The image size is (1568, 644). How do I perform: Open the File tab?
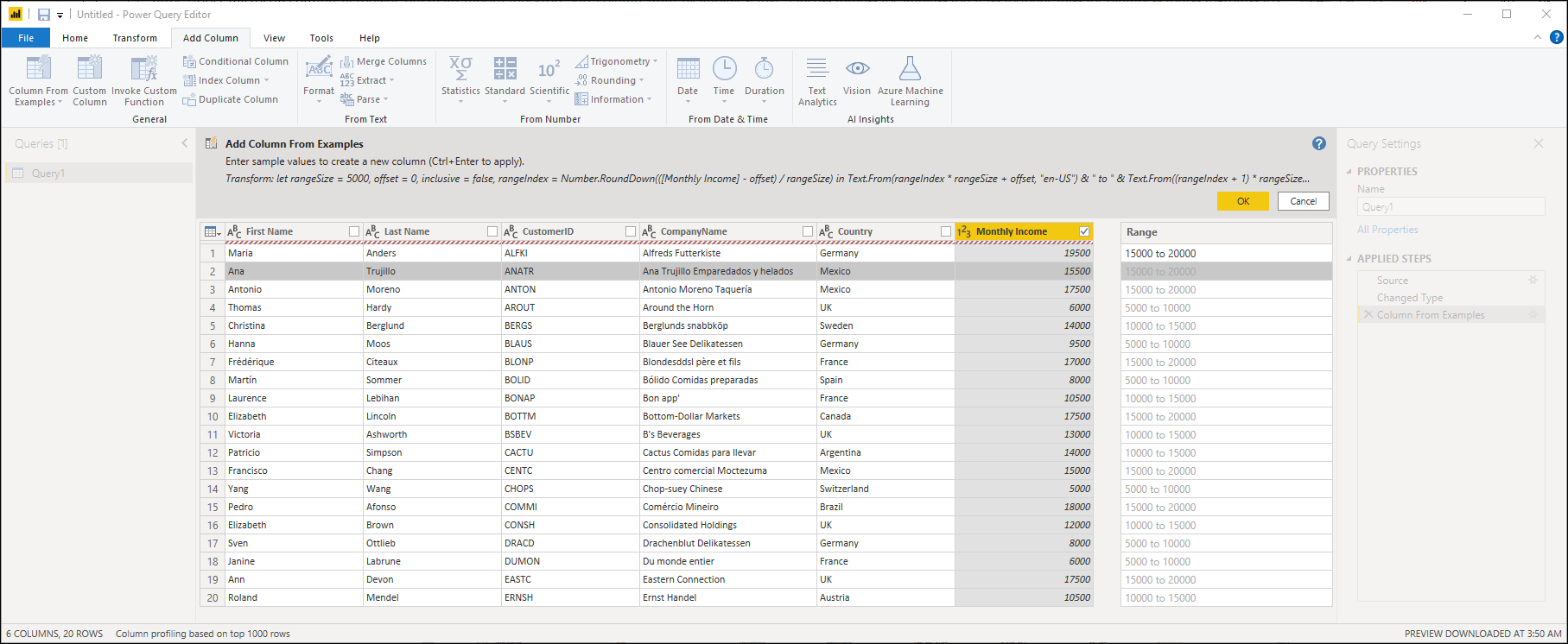pos(26,38)
